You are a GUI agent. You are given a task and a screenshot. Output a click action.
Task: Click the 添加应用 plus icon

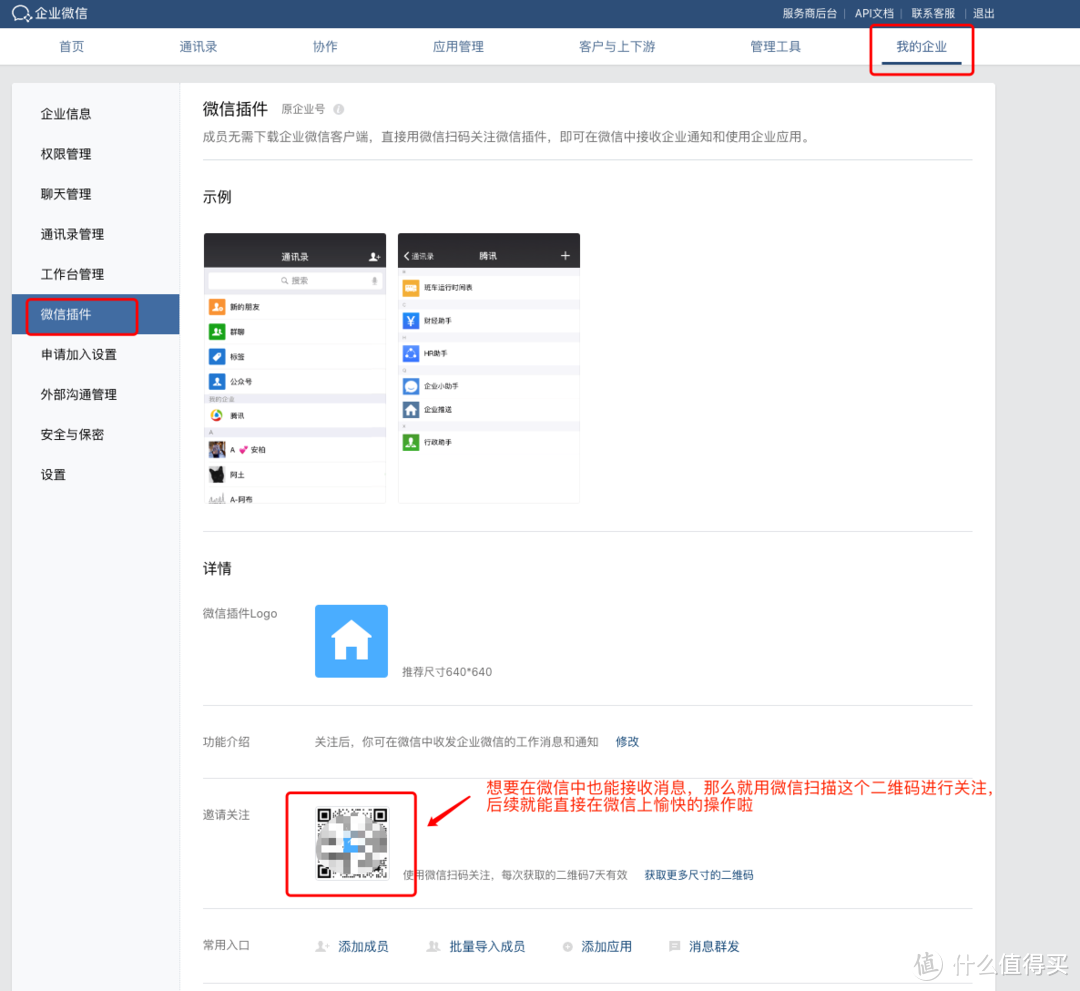(568, 946)
